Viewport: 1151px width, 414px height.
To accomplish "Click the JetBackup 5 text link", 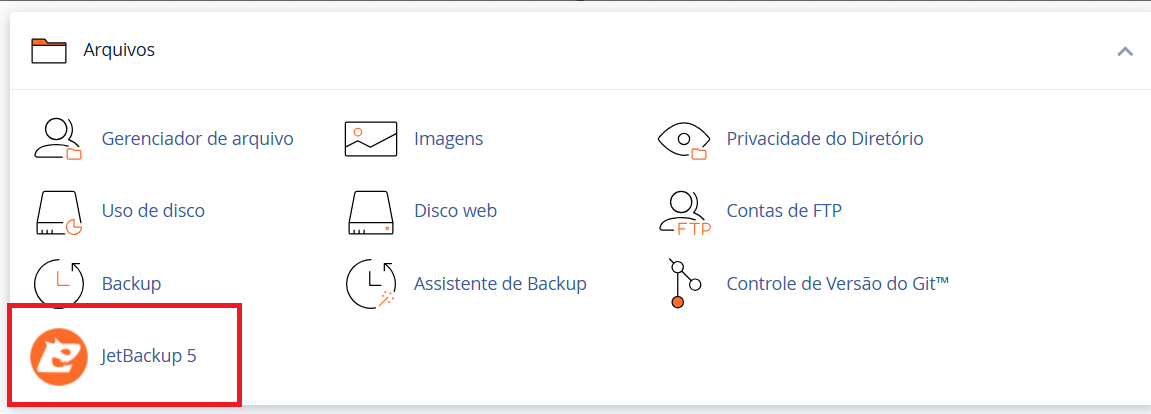I will tap(149, 356).
